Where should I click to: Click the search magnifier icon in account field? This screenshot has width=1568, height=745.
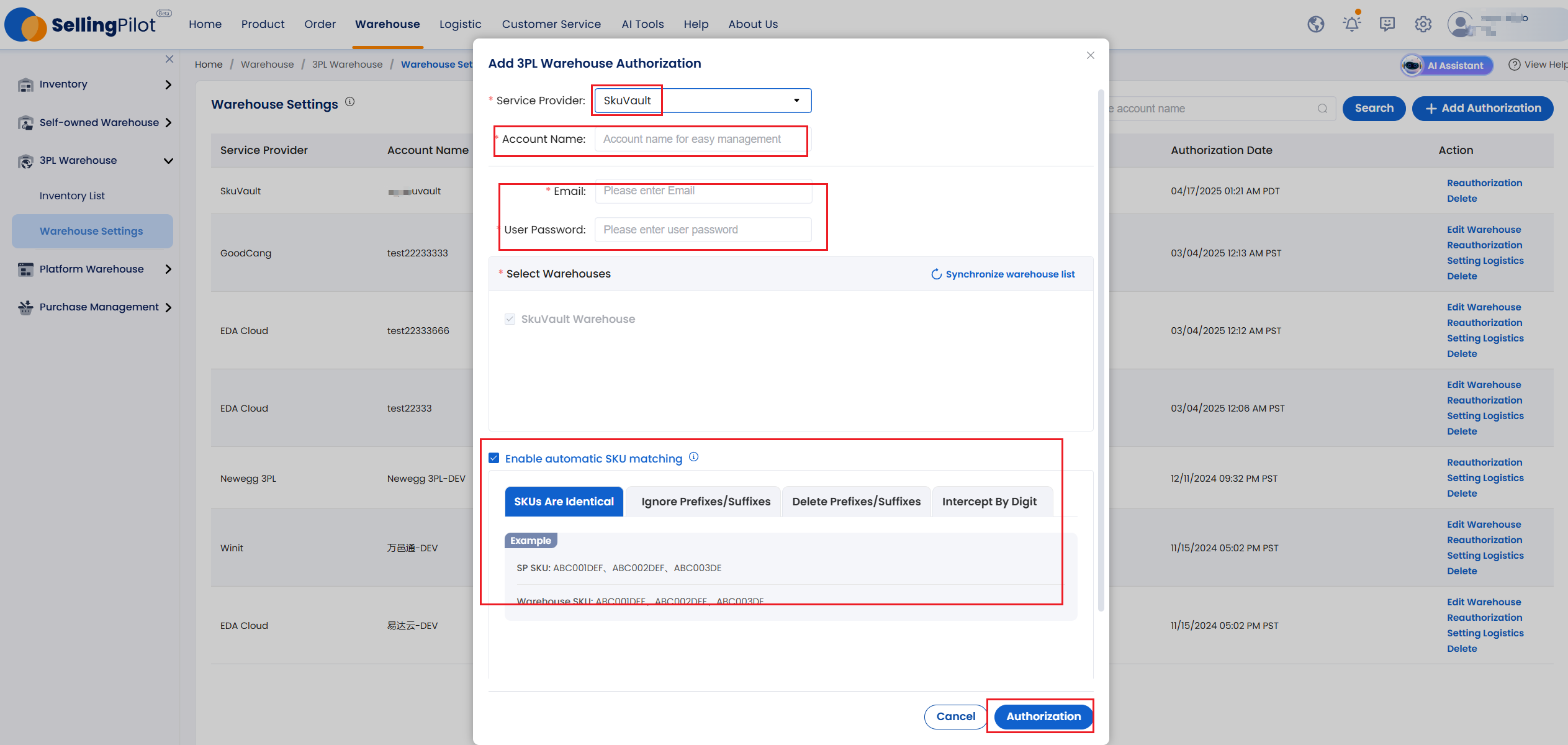tap(1322, 109)
